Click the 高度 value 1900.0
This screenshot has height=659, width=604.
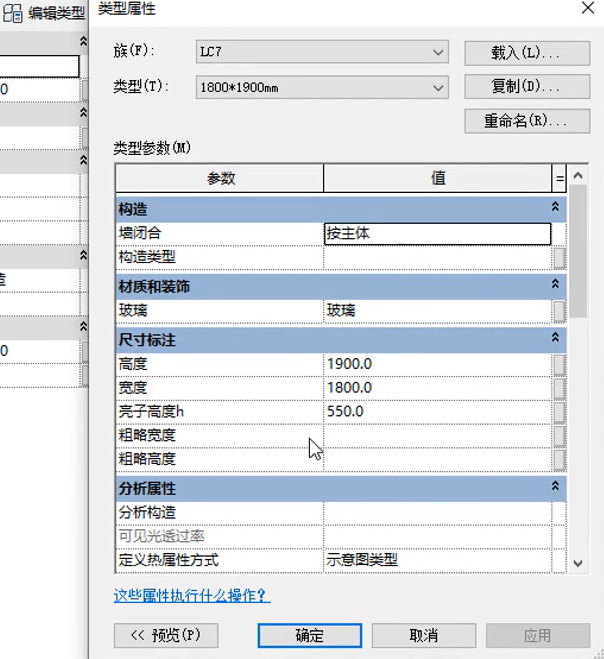pos(437,364)
